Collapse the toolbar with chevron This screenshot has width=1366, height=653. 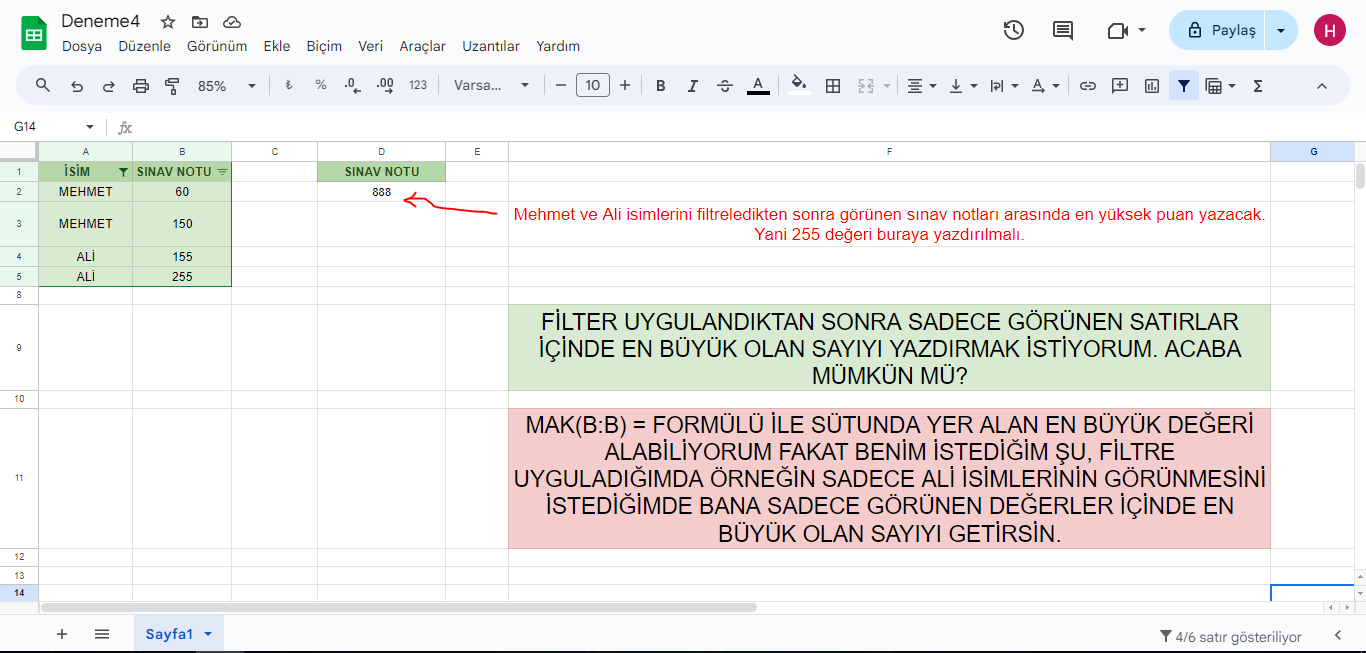pos(1322,86)
